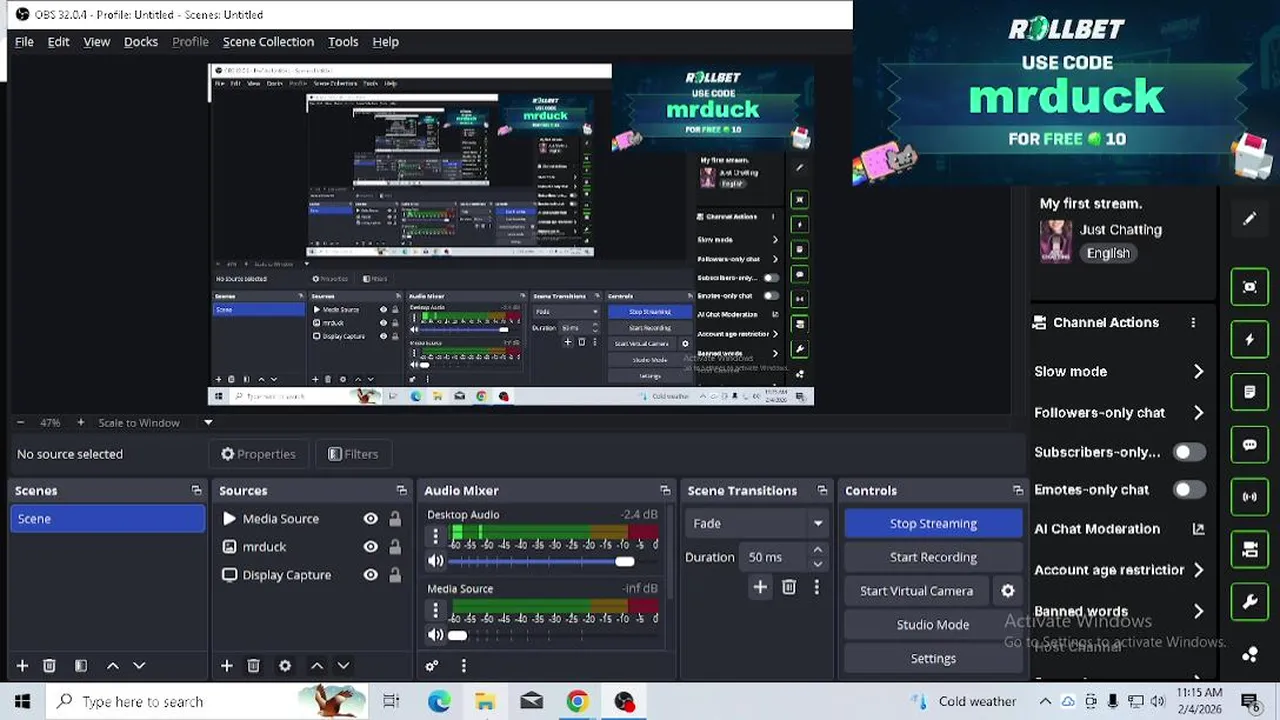Remove selected scene using Scenes trash icon
The image size is (1280, 720).
tap(49, 666)
